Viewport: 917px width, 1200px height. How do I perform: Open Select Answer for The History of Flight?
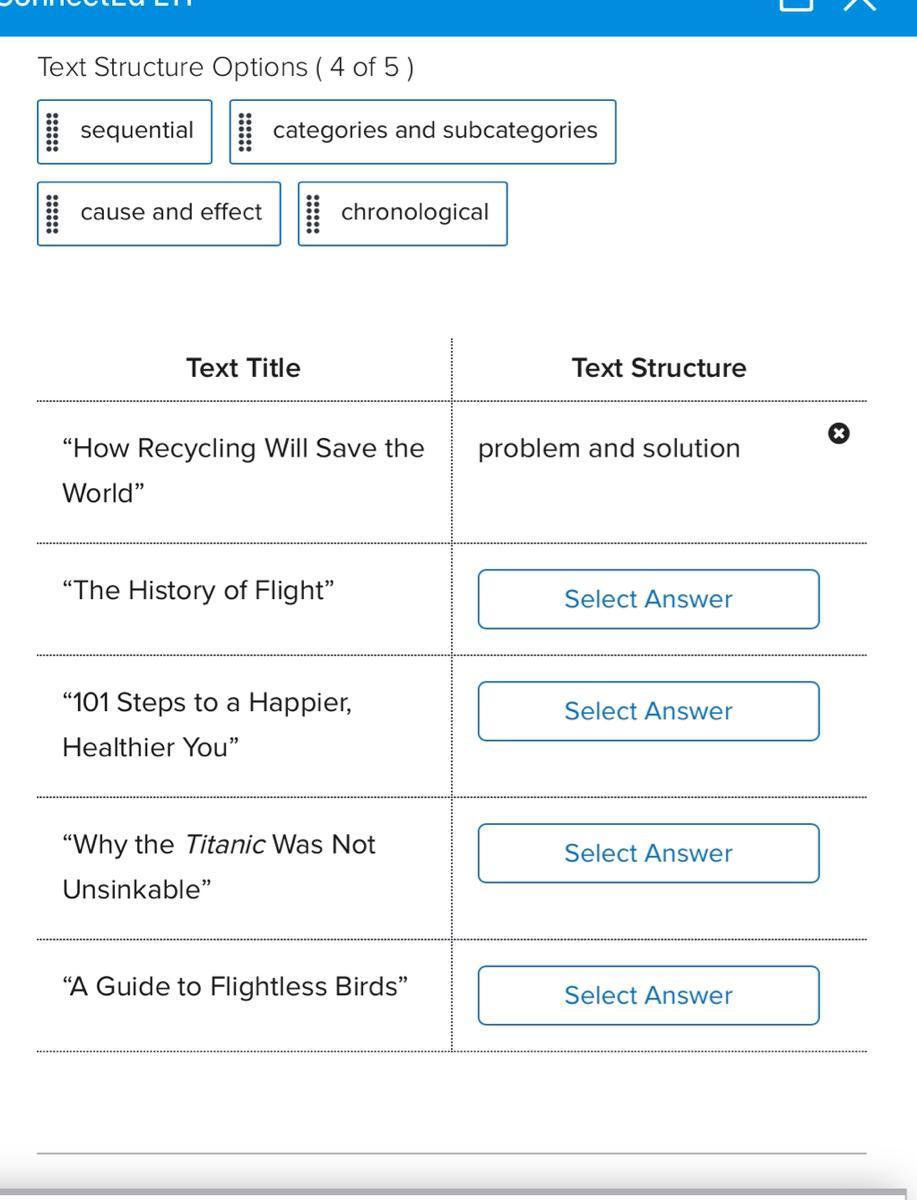[x=648, y=599]
